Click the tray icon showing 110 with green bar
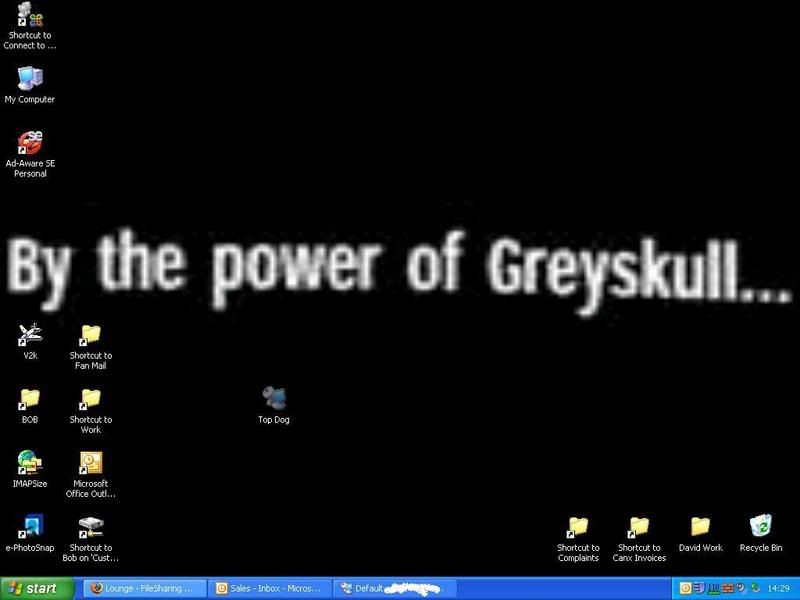Viewport: 800px width, 600px height. 713,589
